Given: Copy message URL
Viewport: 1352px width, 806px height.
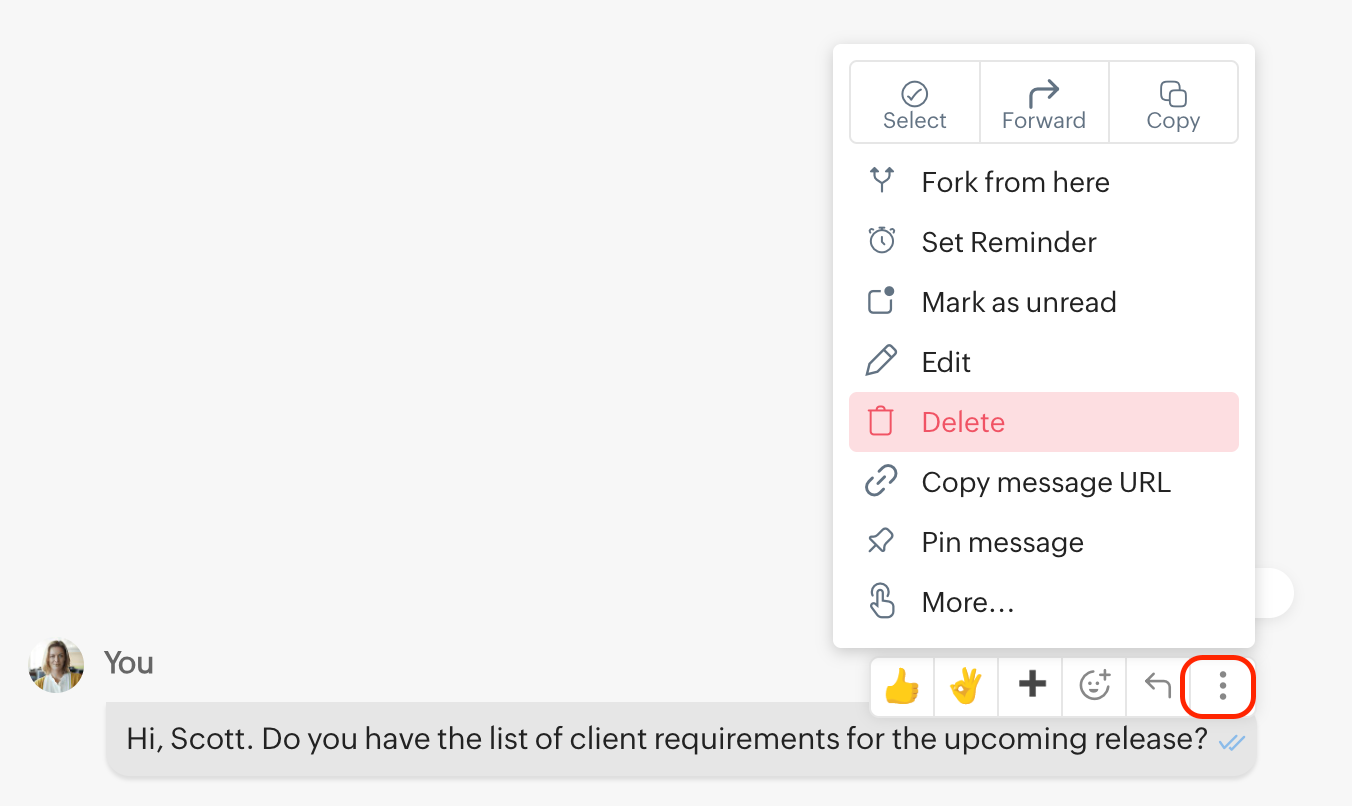Looking at the screenshot, I should pos(1045,483).
